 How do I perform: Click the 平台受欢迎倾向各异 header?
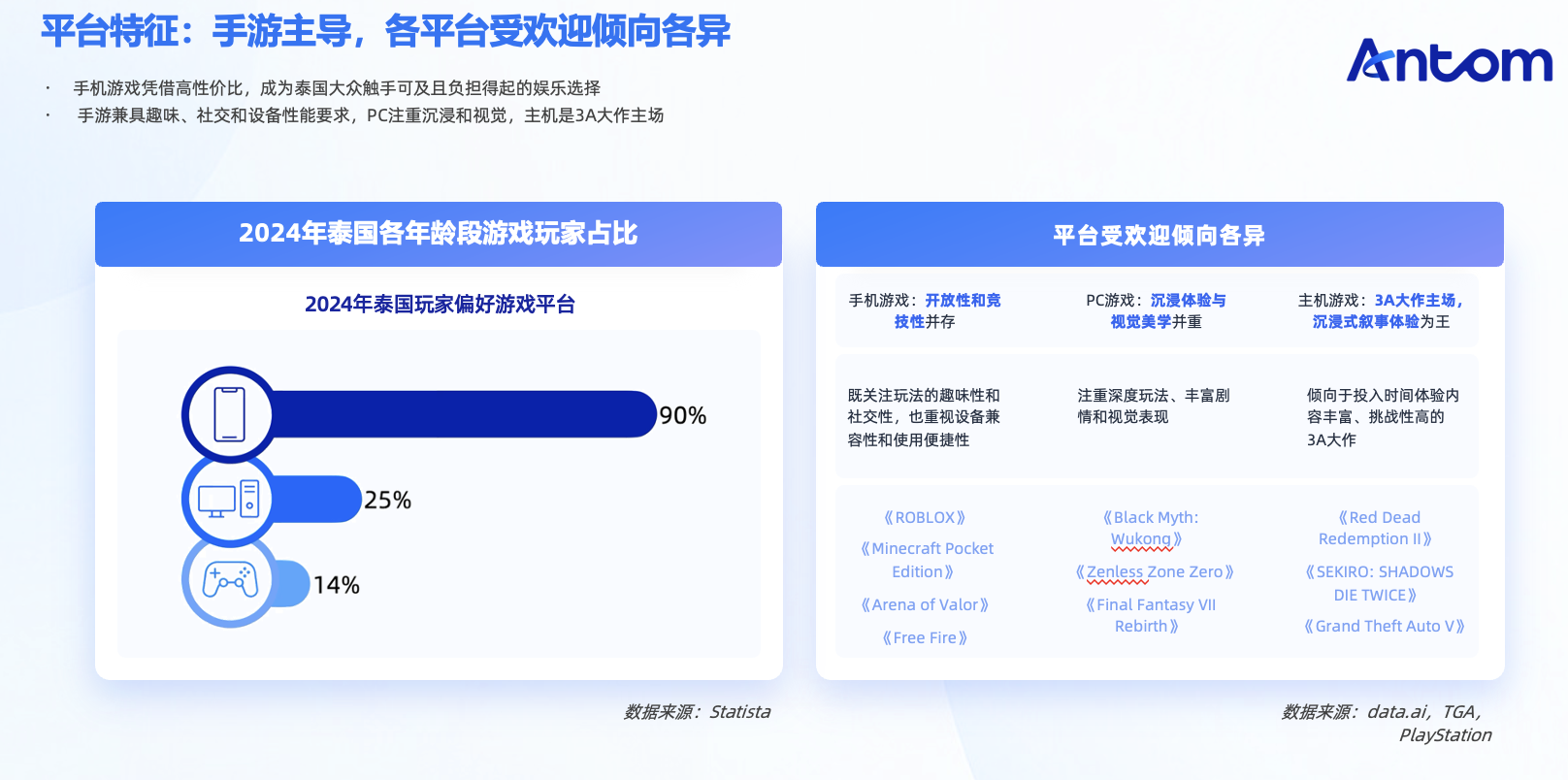click(1160, 234)
